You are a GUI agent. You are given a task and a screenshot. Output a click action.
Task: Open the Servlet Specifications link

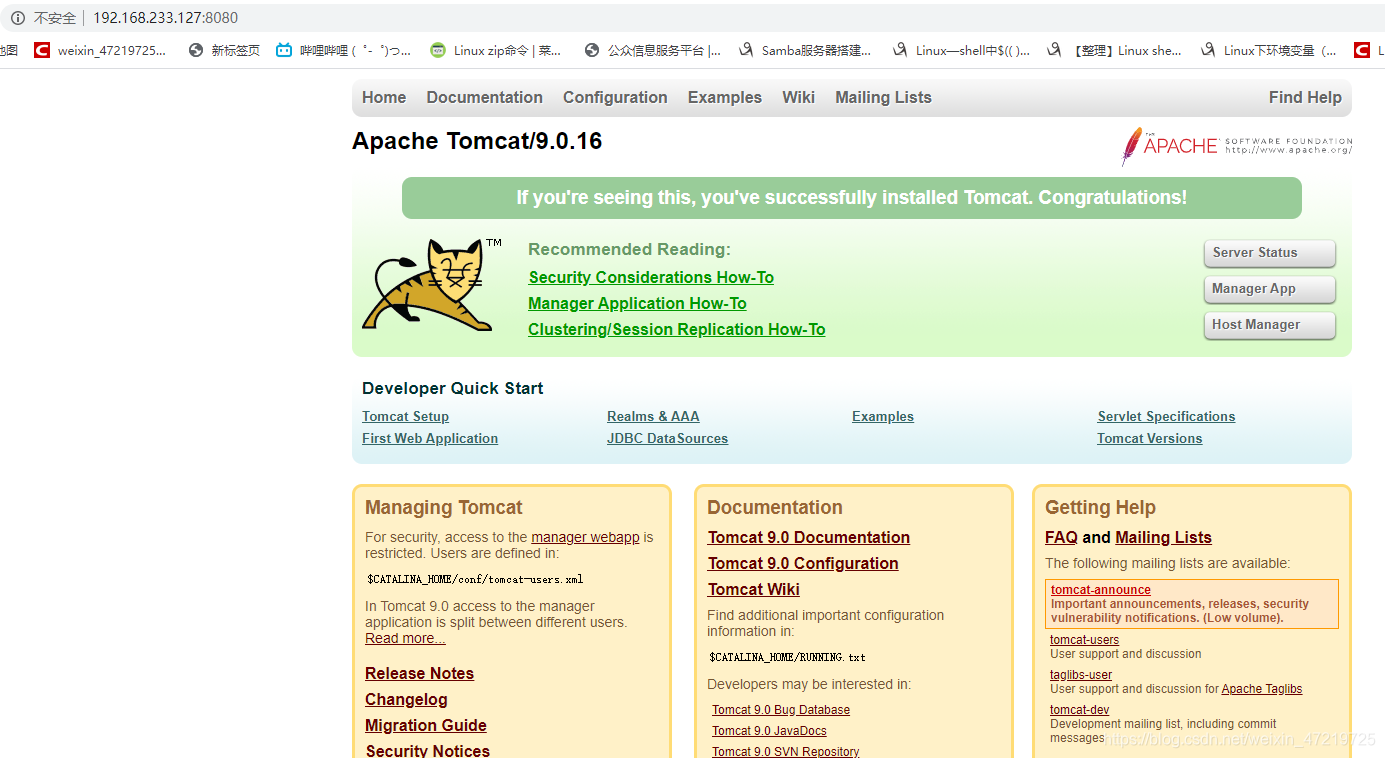1166,416
